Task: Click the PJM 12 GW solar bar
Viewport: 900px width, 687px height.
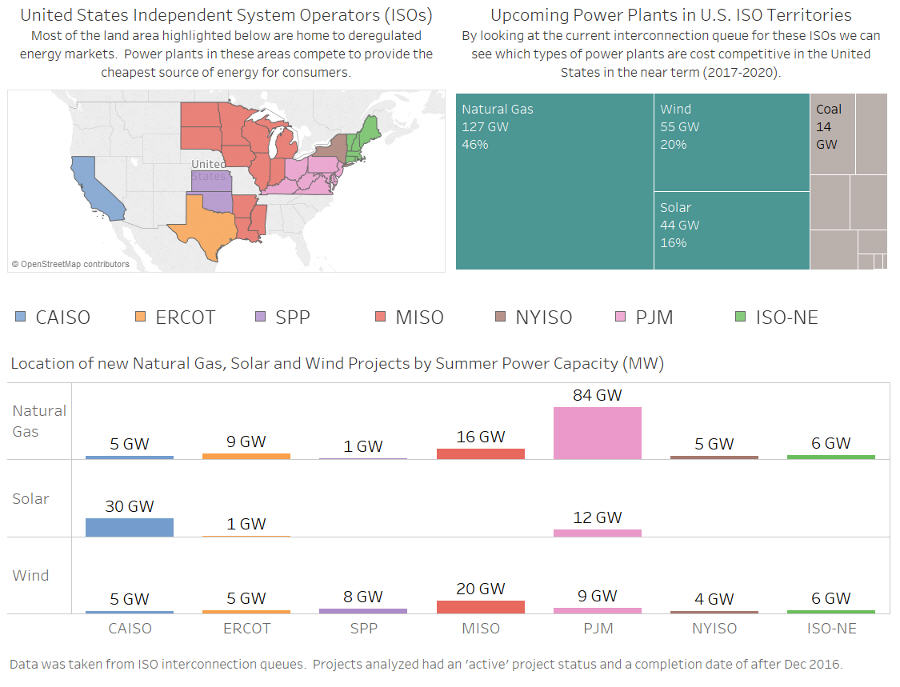Action: (597, 533)
